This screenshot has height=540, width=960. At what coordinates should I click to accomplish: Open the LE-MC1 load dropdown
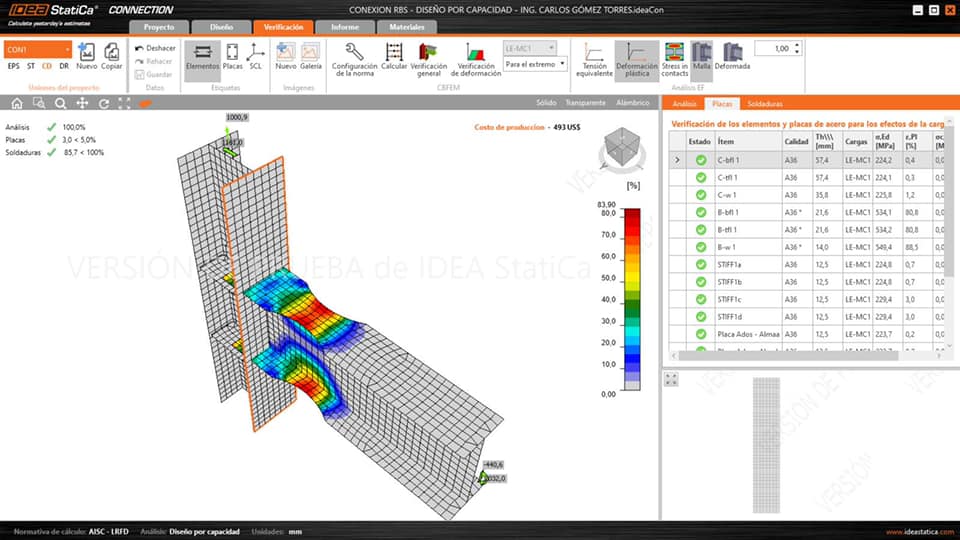coord(530,48)
